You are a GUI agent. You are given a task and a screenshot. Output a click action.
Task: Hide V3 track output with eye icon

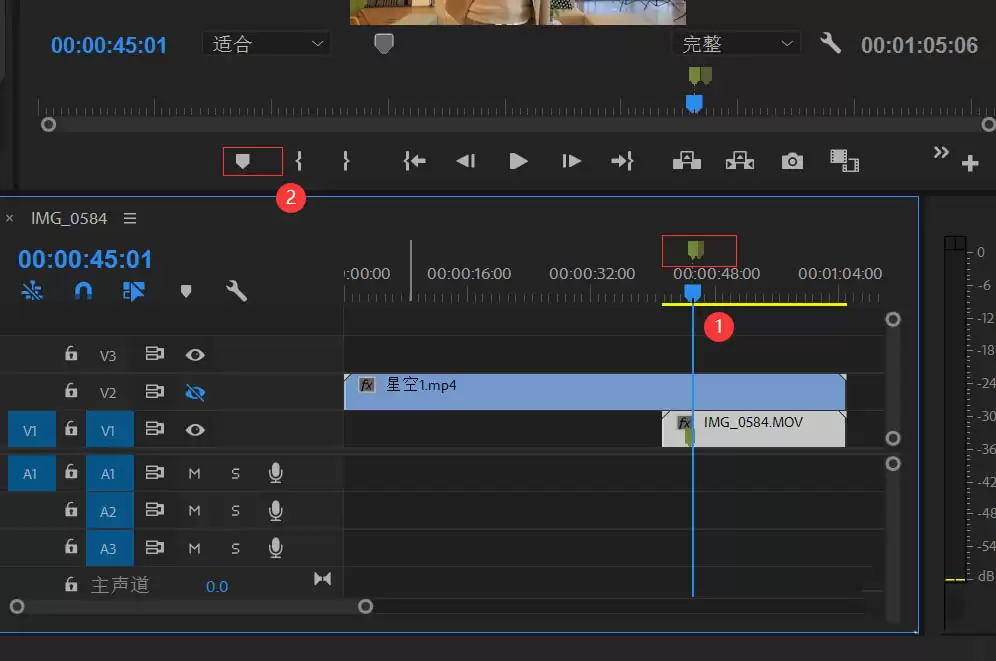pos(195,355)
